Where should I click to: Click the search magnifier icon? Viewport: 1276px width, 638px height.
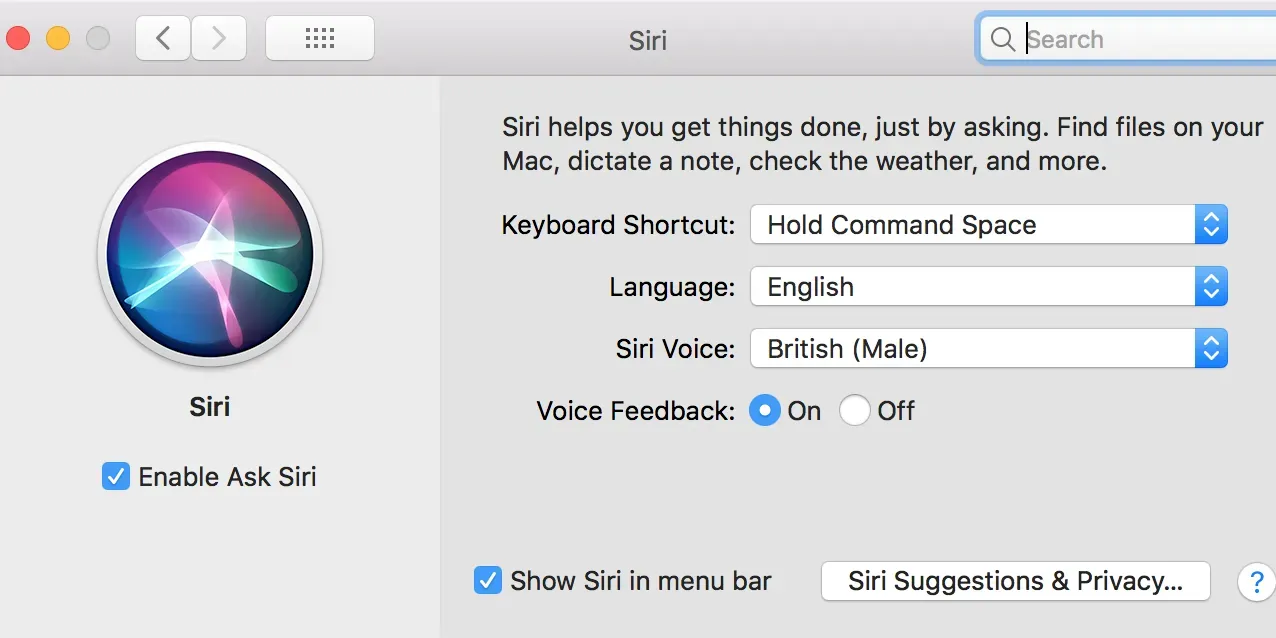[1003, 39]
